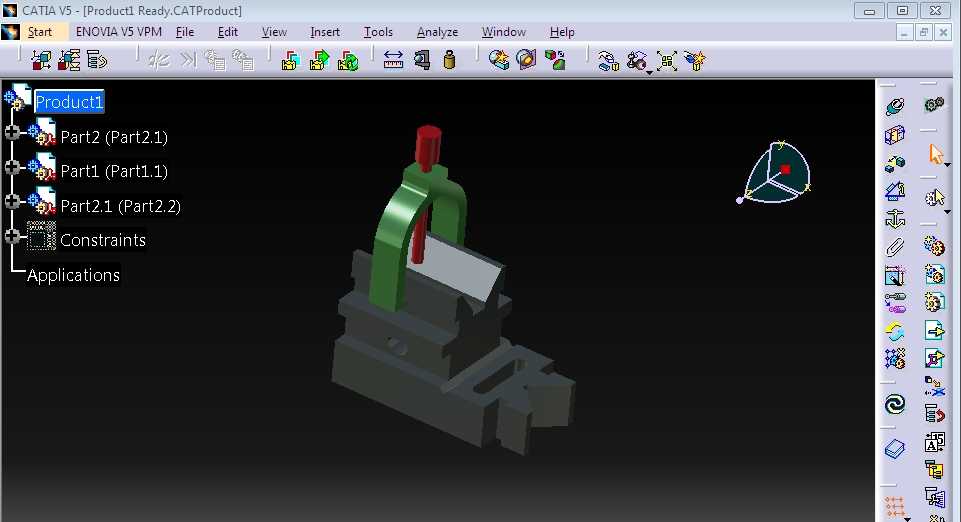Select the red screw top in the 3D view

[x=428, y=146]
